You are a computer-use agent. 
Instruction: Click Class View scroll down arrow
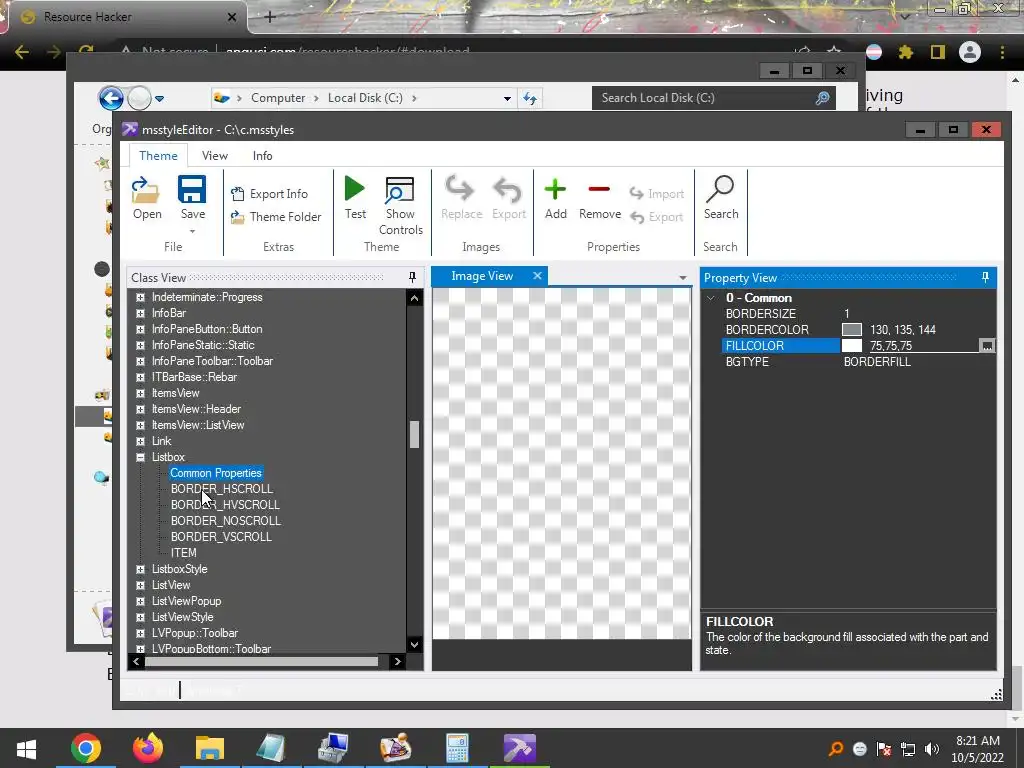414,644
